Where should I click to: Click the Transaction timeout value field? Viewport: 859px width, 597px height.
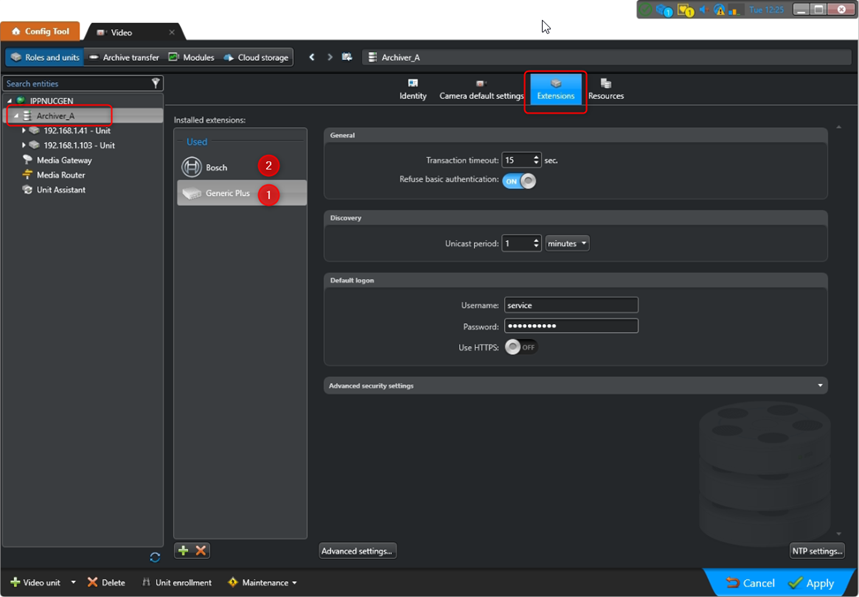click(x=516, y=160)
